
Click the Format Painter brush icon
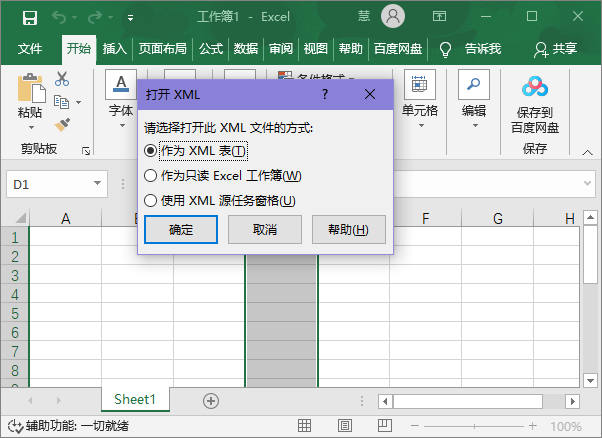pyautogui.click(x=62, y=124)
